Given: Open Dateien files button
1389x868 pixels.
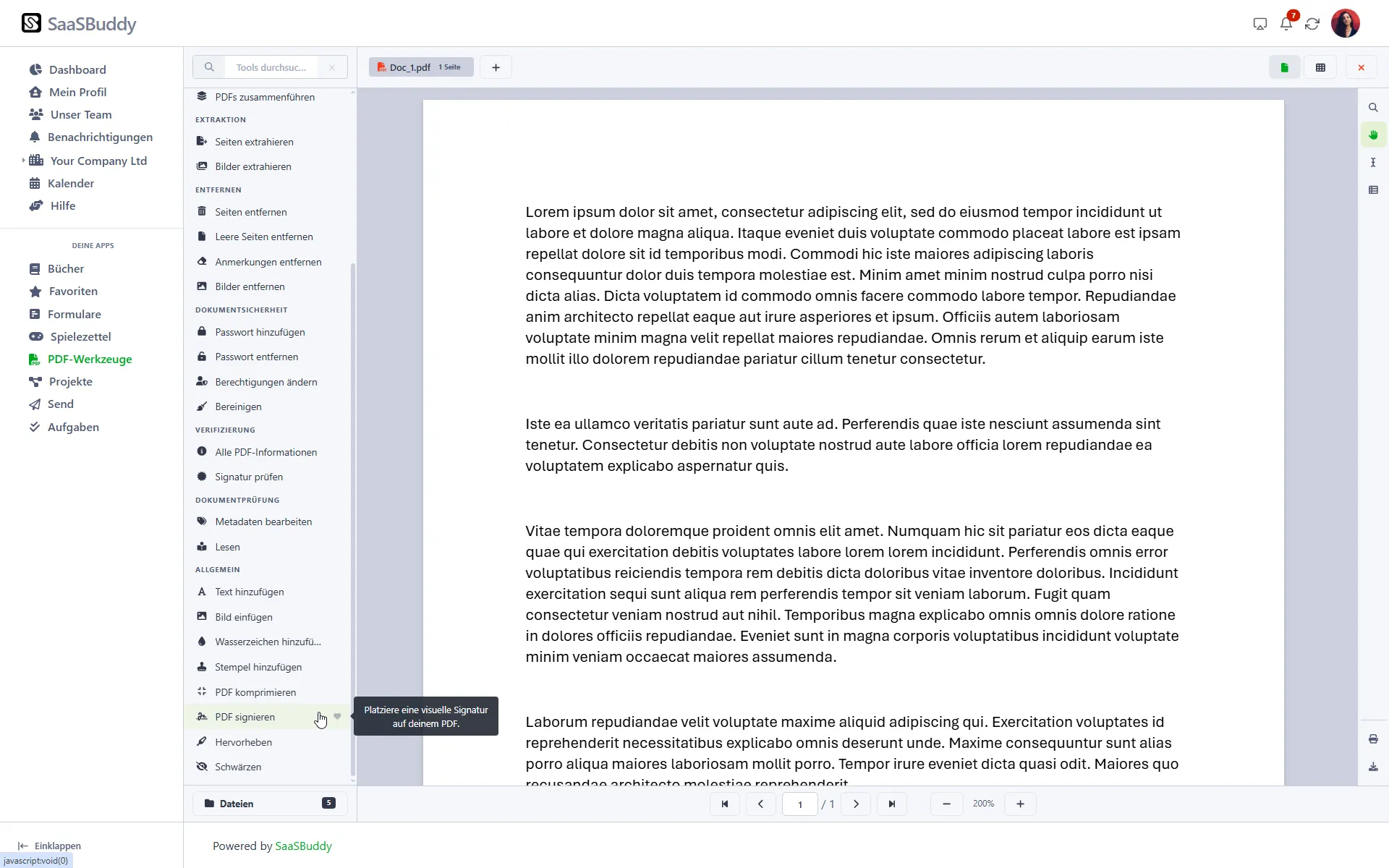Looking at the screenshot, I should [x=270, y=804].
